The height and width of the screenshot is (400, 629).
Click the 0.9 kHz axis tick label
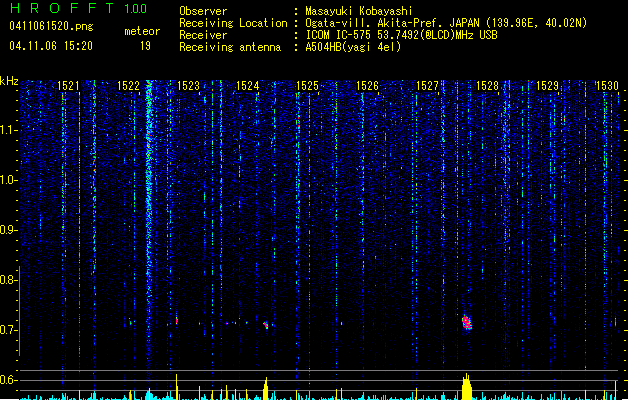coord(8,230)
